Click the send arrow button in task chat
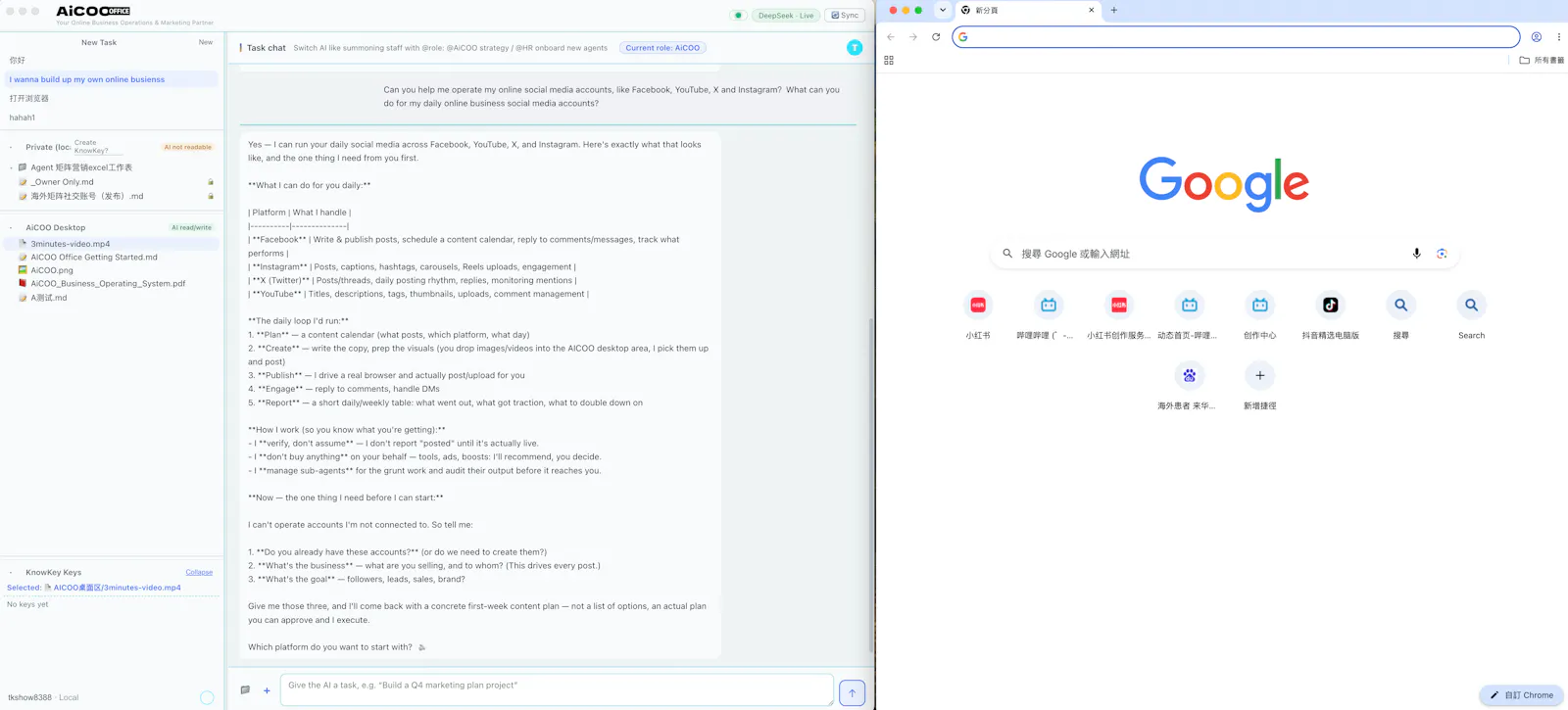This screenshot has height=710, width=1568. click(852, 692)
